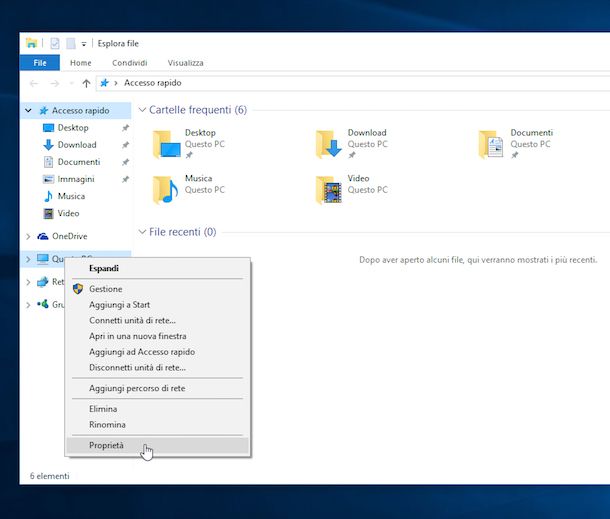The height and width of the screenshot is (519, 610).
Task: Choose Rinomina from the context menu
Action: point(158,424)
